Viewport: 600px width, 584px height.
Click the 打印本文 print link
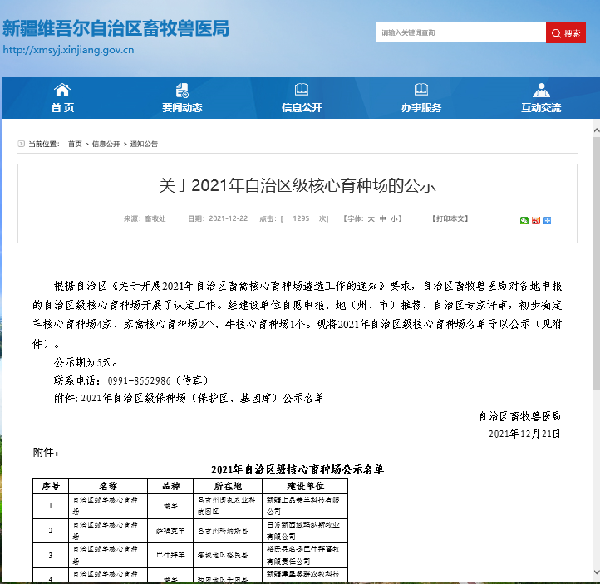pos(450,219)
